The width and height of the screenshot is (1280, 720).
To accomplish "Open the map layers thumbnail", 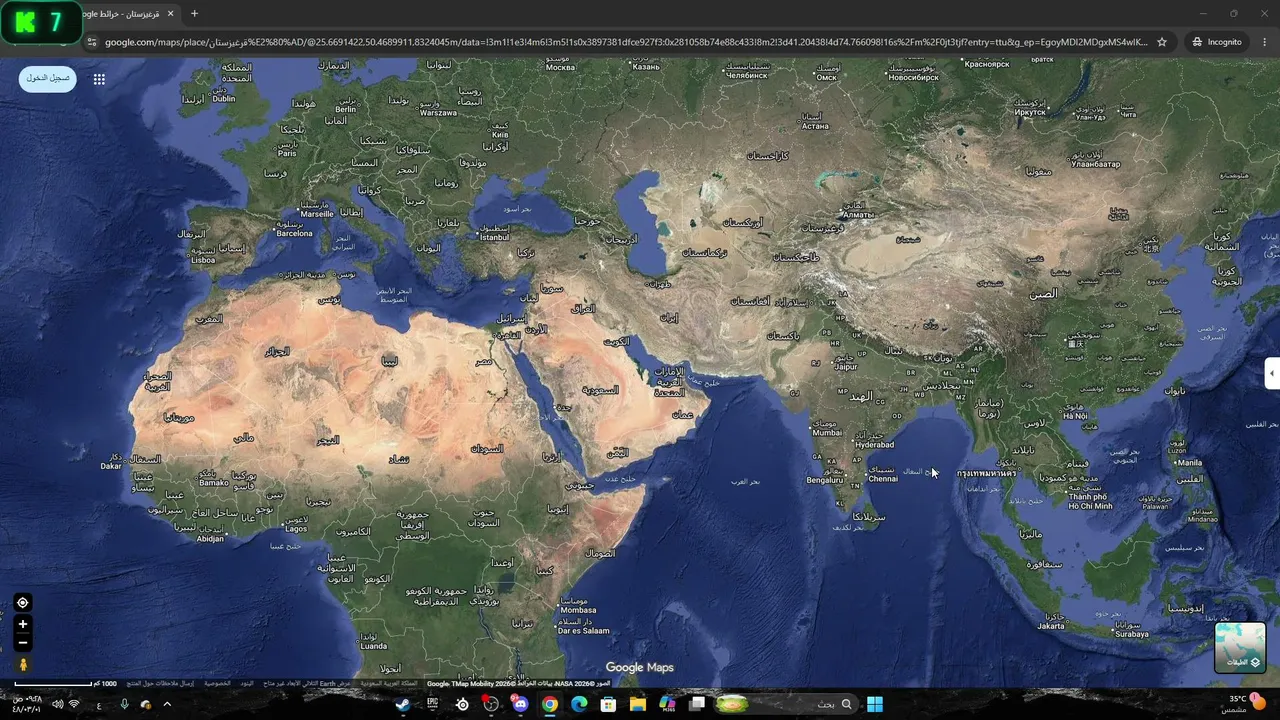I will click(1240, 647).
